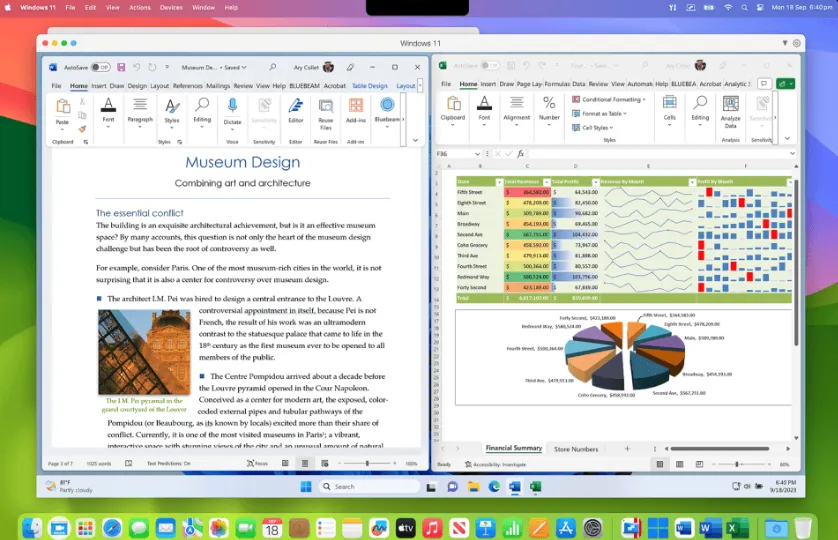838x540 pixels.
Task: Click the Undo arrow in Word title bar
Action: pyautogui.click(x=137, y=67)
